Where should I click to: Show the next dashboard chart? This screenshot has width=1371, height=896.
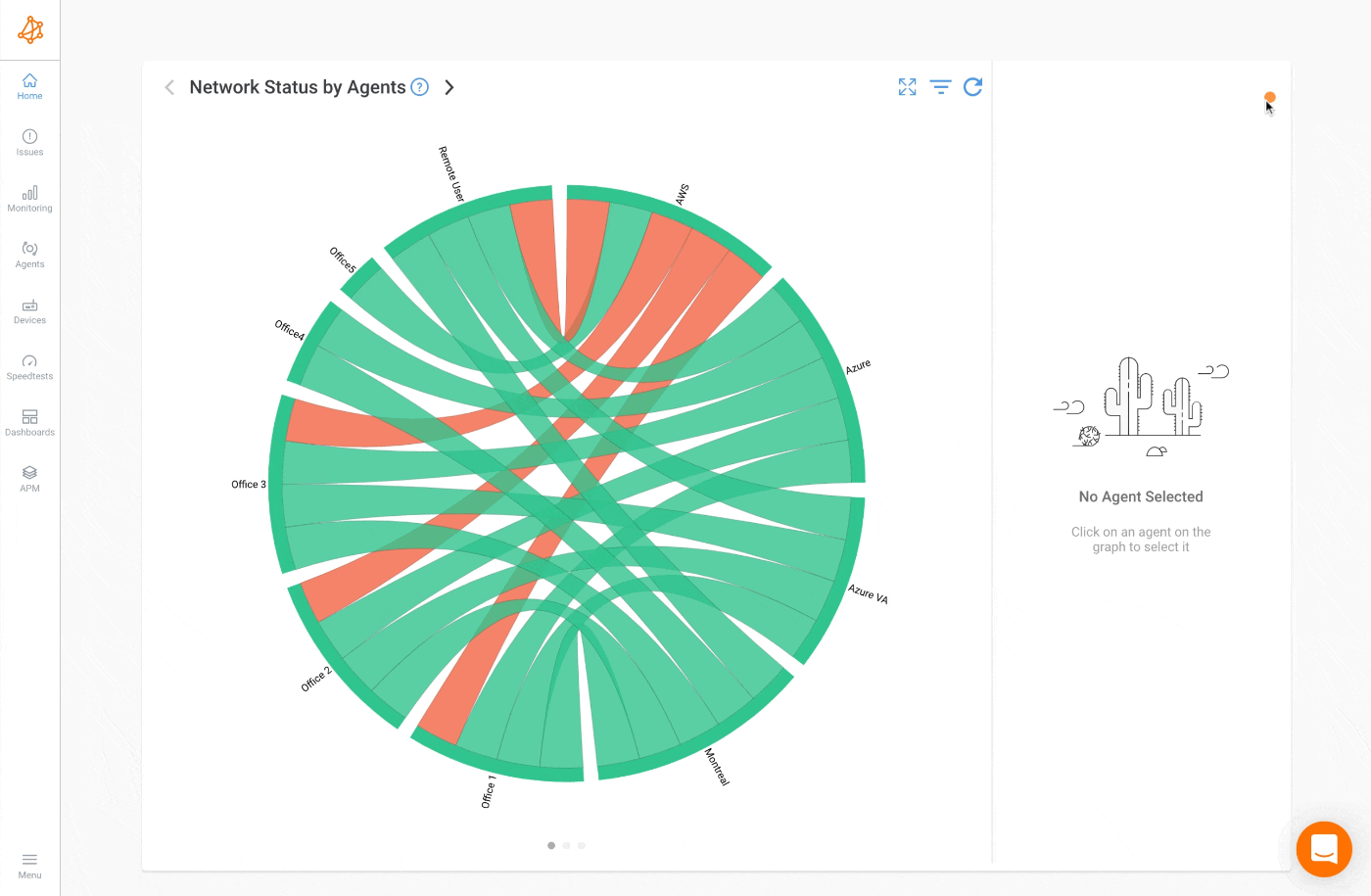pyautogui.click(x=449, y=87)
